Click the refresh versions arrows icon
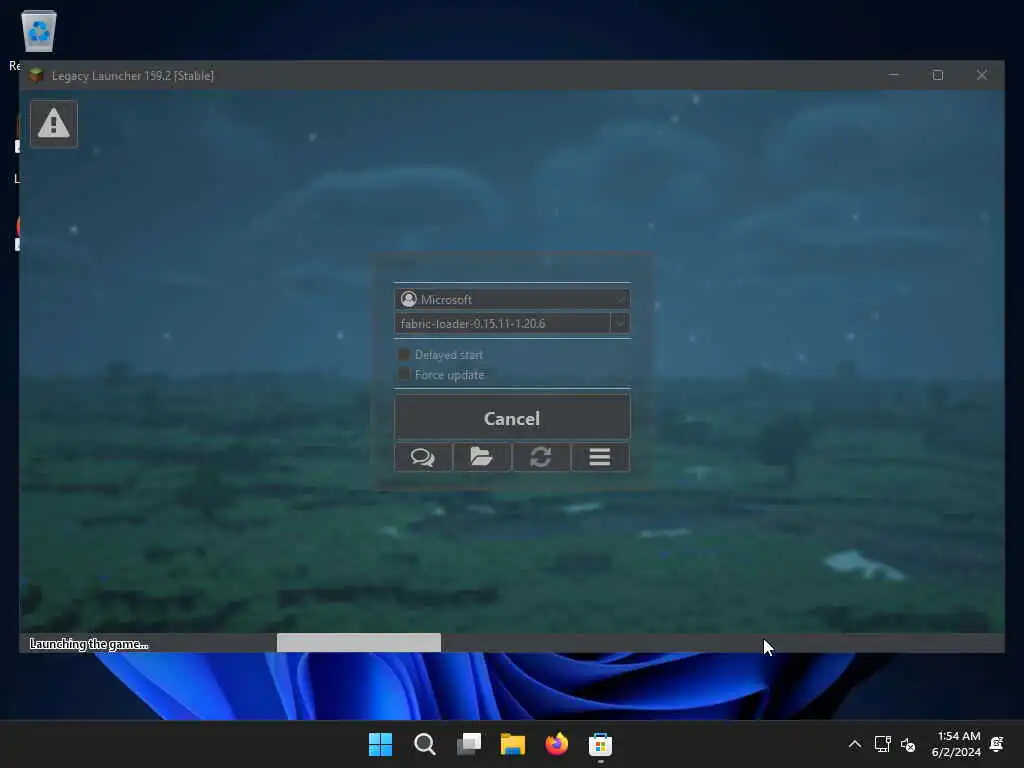This screenshot has width=1024, height=768. [541, 457]
